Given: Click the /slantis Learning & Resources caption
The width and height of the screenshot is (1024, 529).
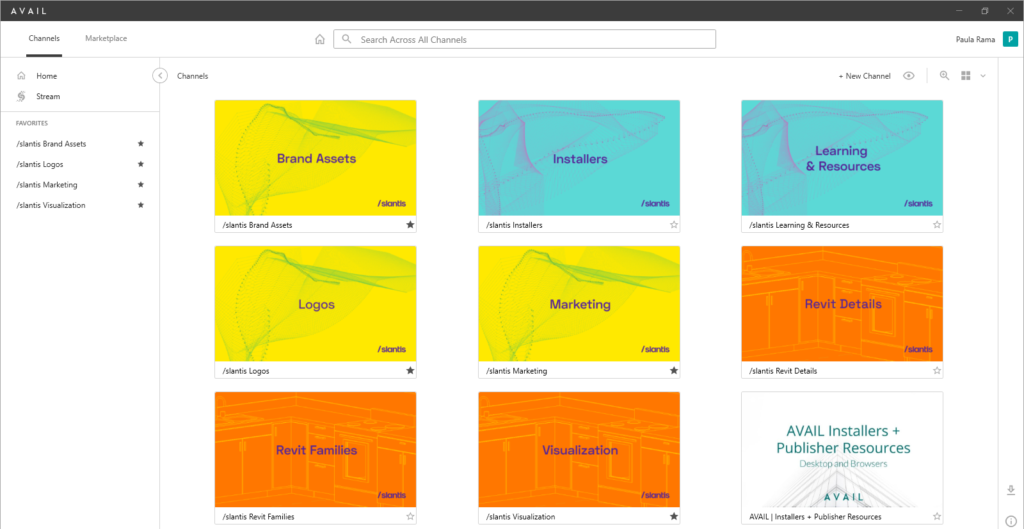Looking at the screenshot, I should point(799,225).
